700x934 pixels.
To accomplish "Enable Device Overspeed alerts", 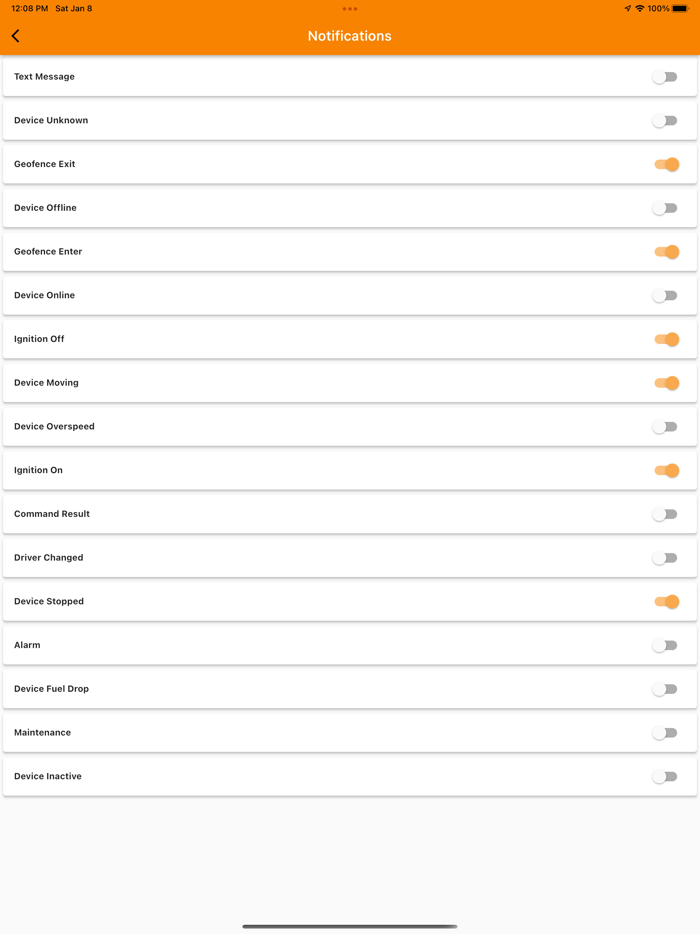I will pyautogui.click(x=665, y=427).
